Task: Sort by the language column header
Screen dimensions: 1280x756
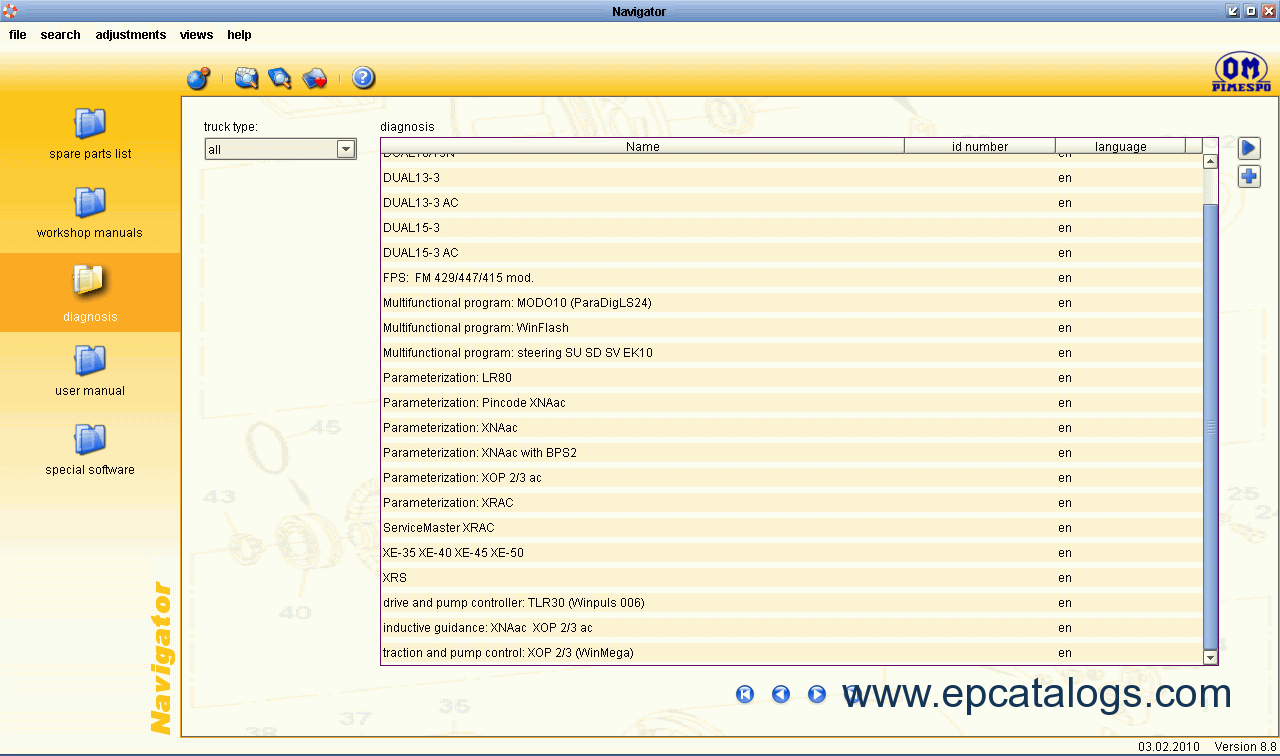Action: click(x=1120, y=146)
